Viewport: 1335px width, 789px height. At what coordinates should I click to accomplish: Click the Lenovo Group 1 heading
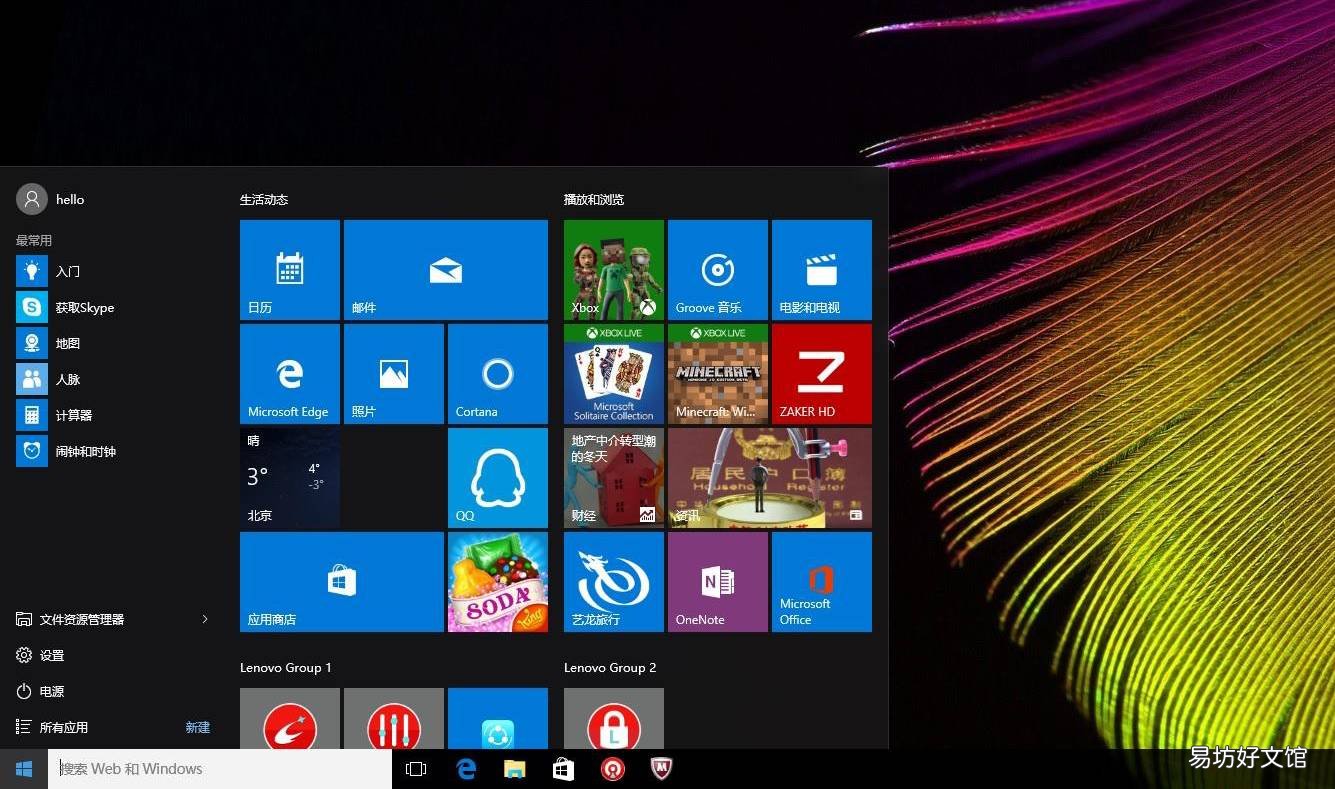286,667
